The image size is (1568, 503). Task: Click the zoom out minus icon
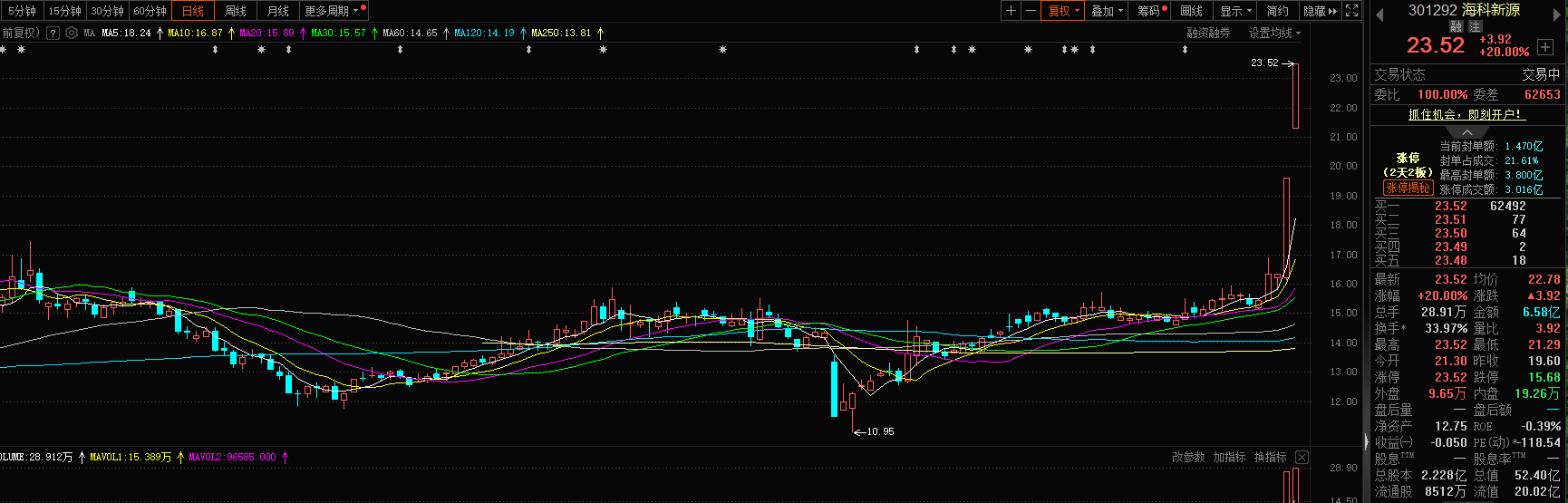pyautogui.click(x=1031, y=11)
